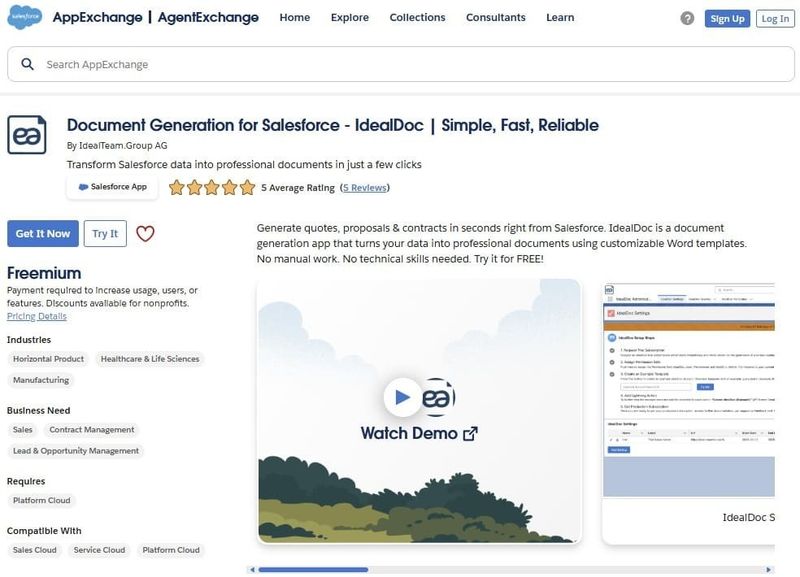Click the search magnifier icon
Viewport: 800px width, 577px height.
coord(28,64)
